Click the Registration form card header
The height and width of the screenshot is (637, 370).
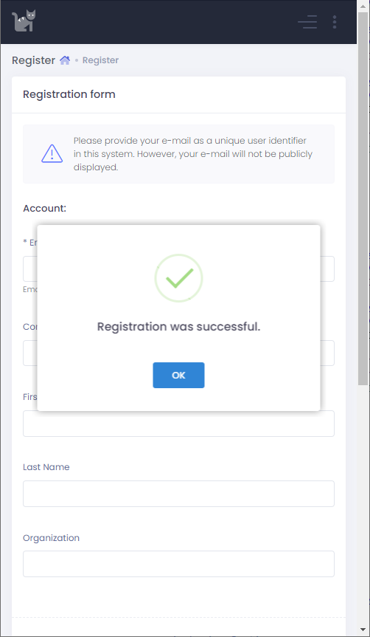pyautogui.click(x=178, y=94)
